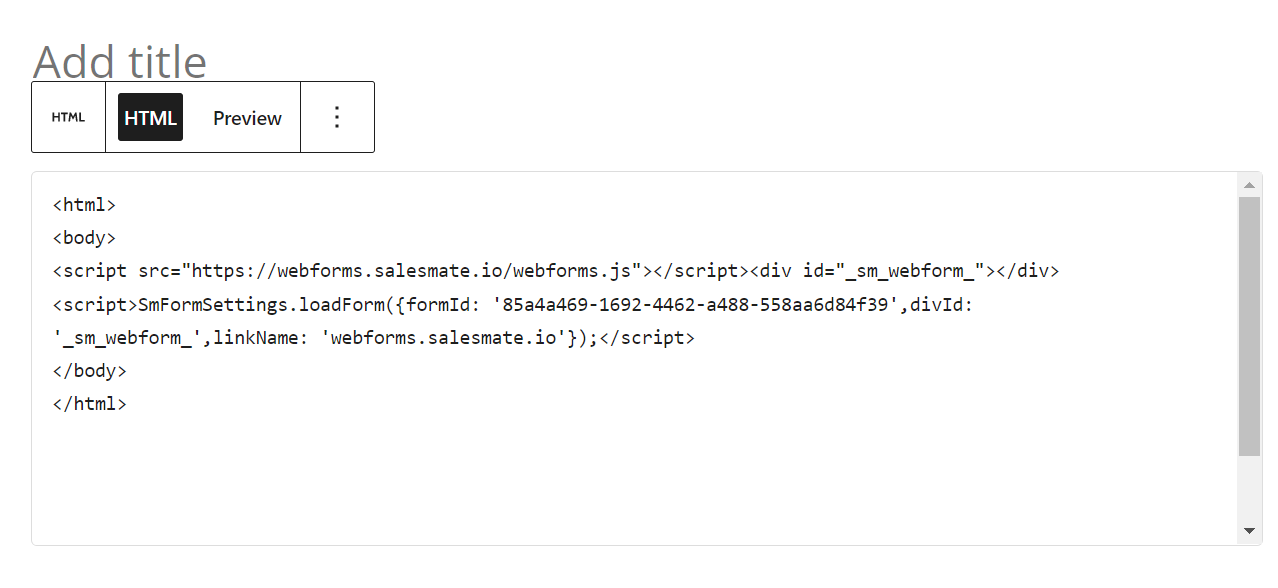This screenshot has height=588, width=1278.
Task: Place cursor on the closing </html> tag
Action: coord(89,404)
